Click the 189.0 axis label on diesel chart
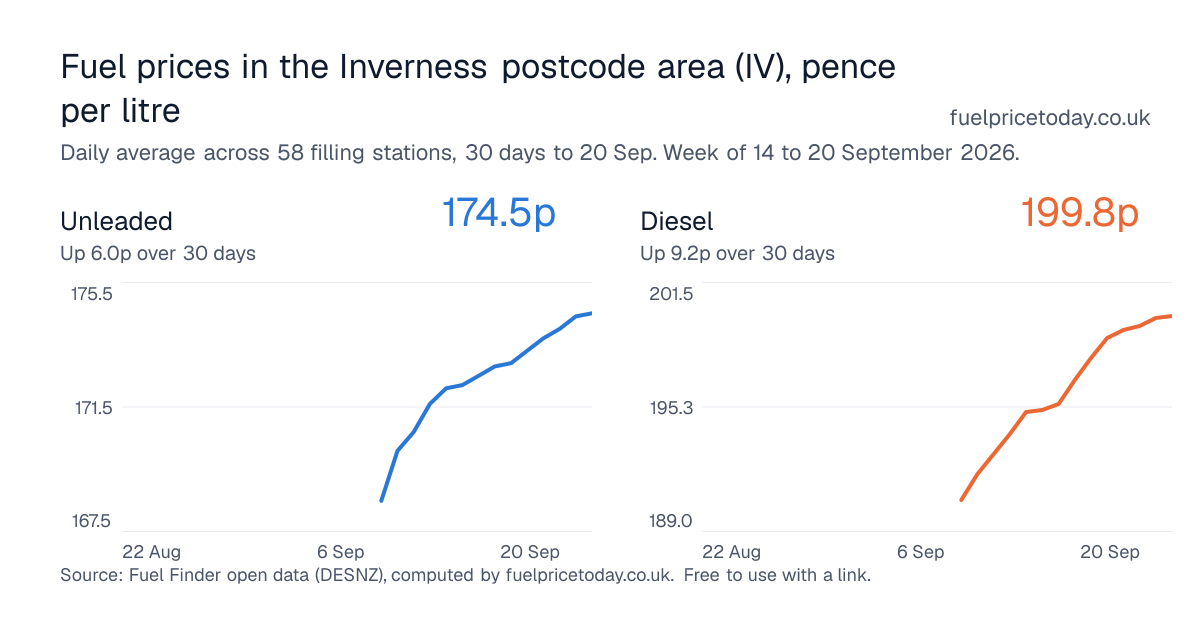Image resolution: width=1200 pixels, height=630 pixels. pos(672,521)
